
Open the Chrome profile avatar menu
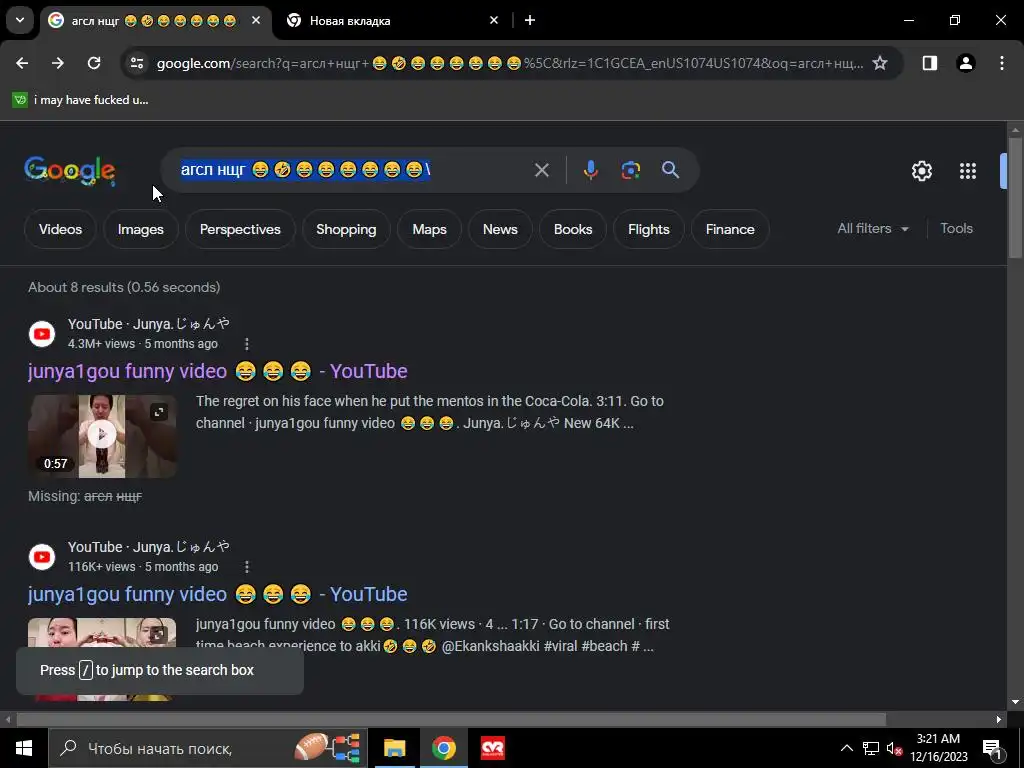point(966,63)
